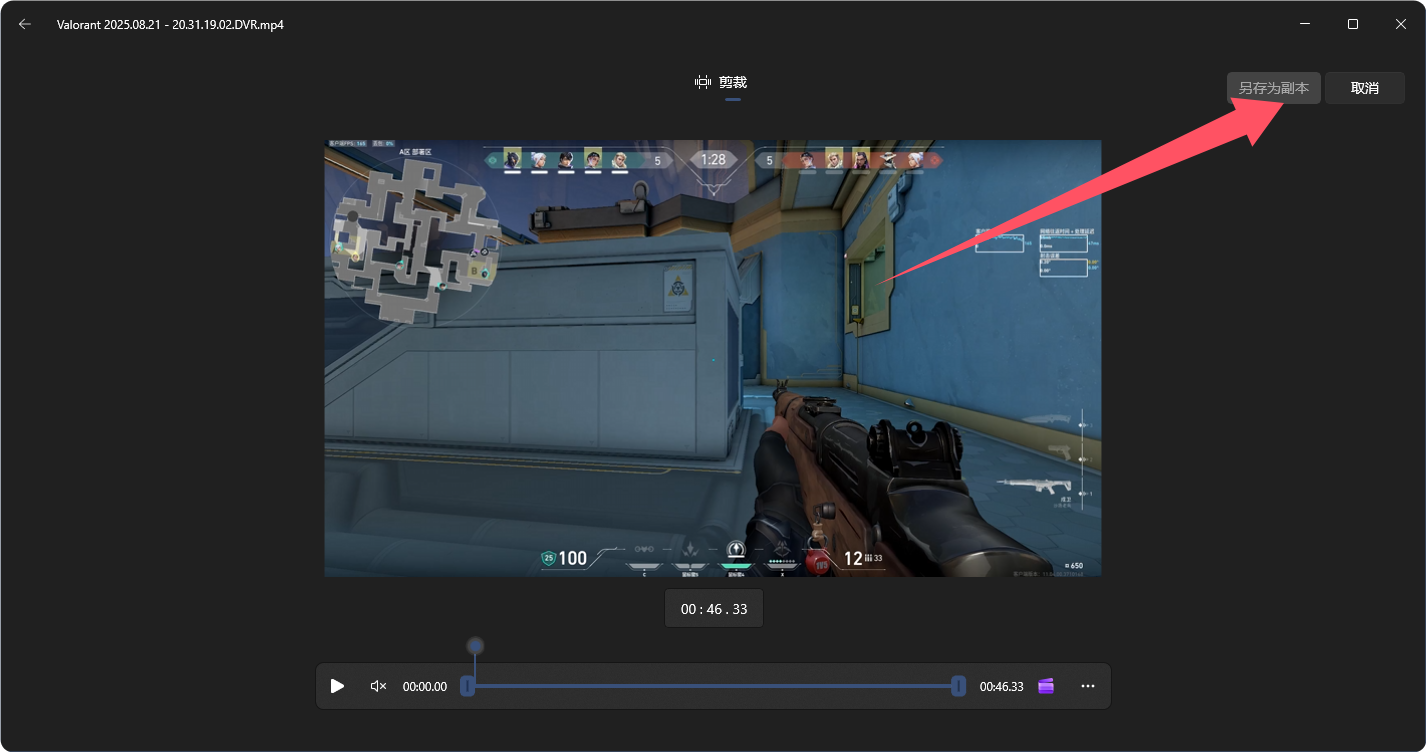Click the file name in title bar
The height and width of the screenshot is (752, 1426).
[170, 24]
